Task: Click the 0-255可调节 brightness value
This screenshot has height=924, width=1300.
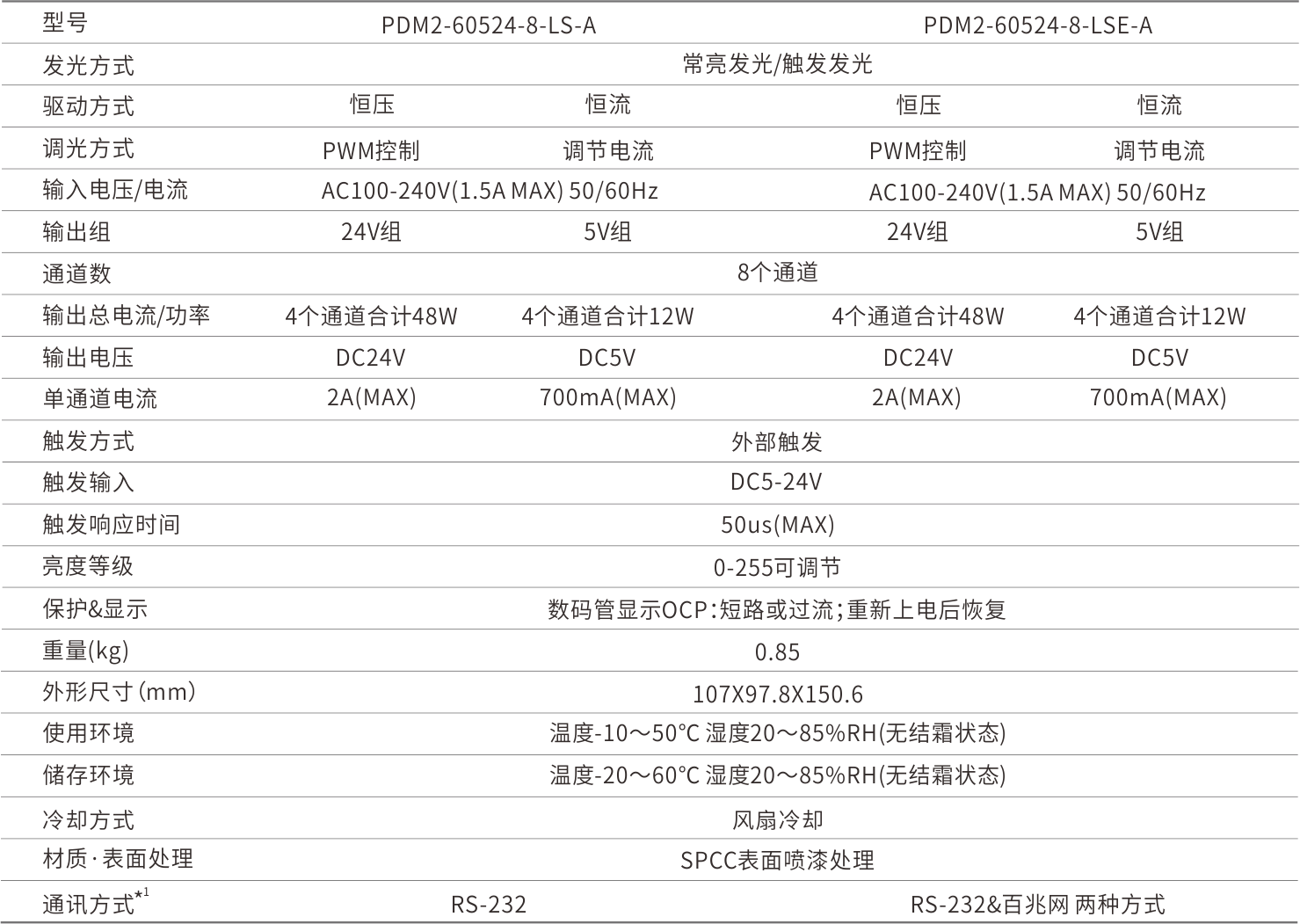Action: 777,567
